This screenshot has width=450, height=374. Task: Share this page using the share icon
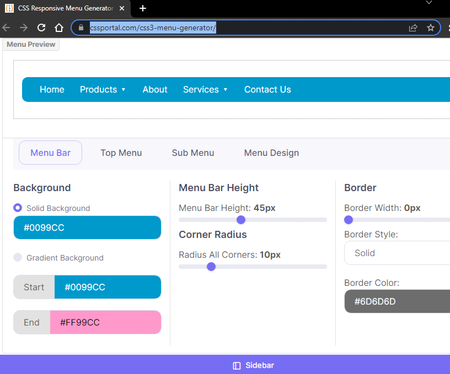coord(413,28)
